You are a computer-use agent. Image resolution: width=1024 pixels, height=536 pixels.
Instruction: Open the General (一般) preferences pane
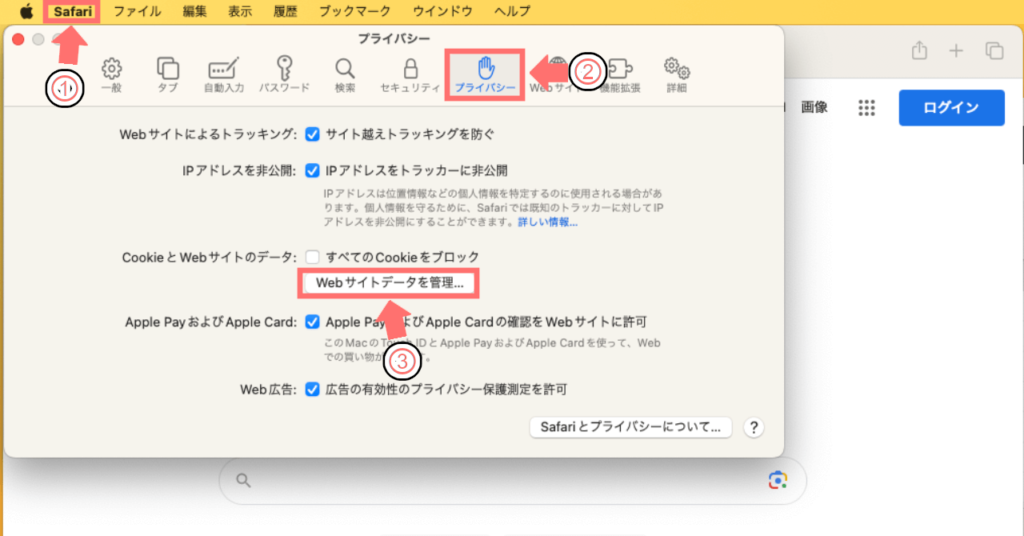click(x=112, y=75)
